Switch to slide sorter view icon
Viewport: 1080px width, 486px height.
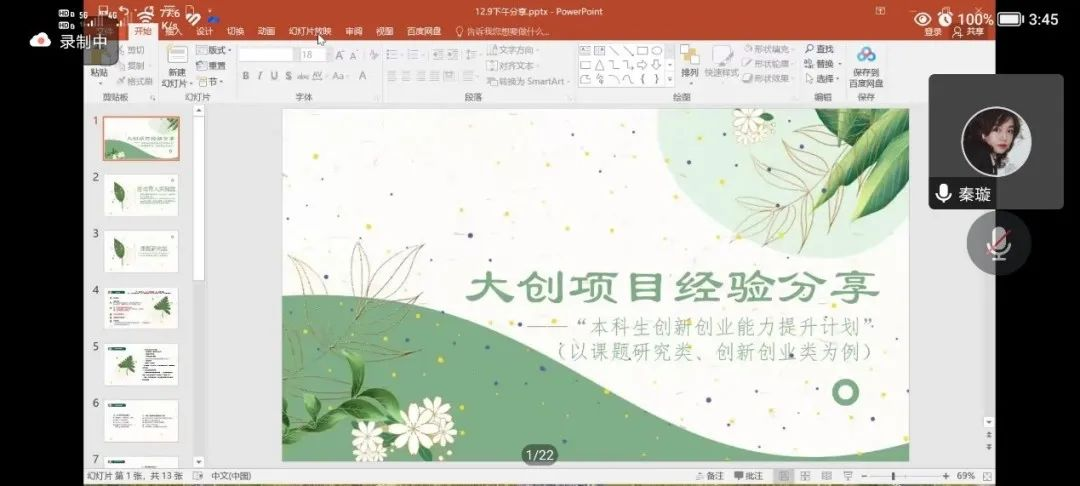(806, 476)
